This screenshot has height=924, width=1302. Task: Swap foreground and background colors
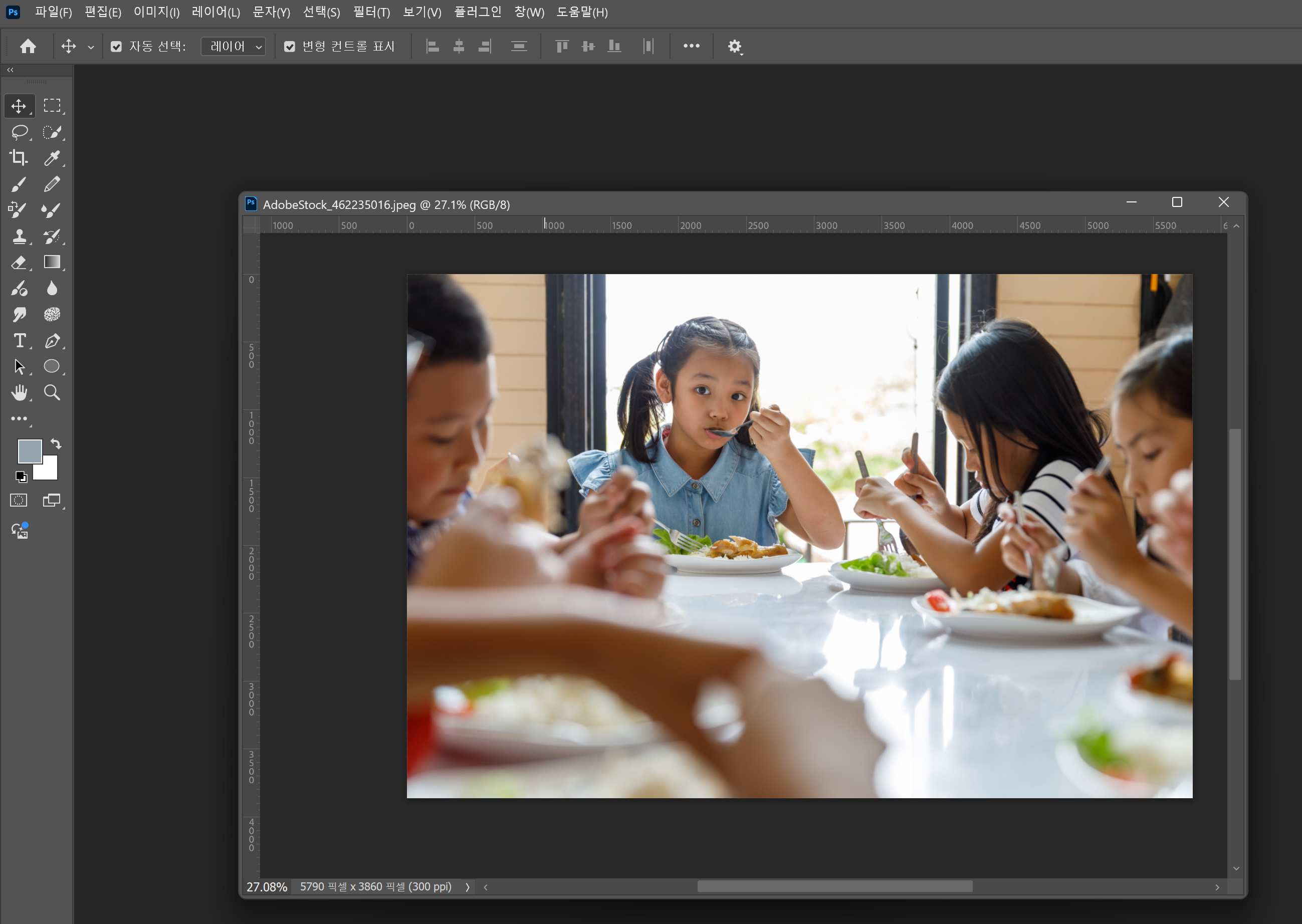tap(56, 443)
